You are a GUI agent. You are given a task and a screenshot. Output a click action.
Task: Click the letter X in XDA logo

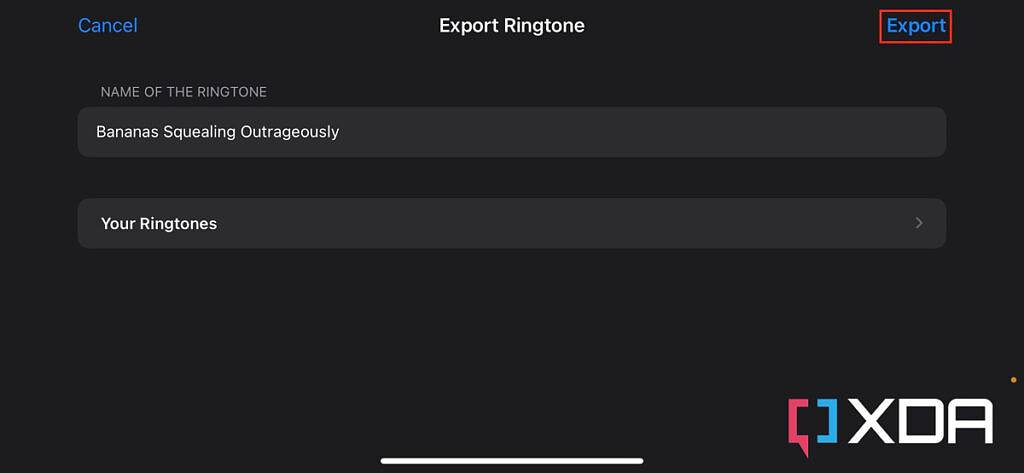tap(872, 422)
